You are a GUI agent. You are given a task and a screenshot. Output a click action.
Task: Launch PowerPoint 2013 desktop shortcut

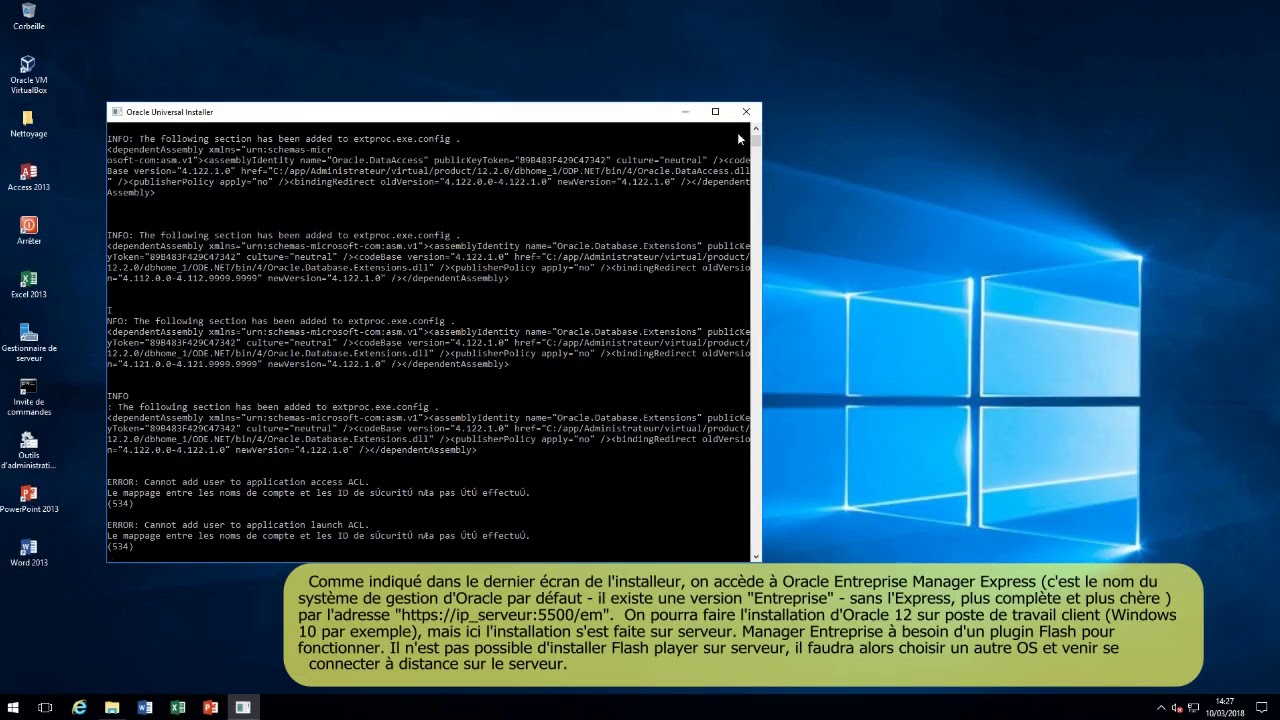29,499
